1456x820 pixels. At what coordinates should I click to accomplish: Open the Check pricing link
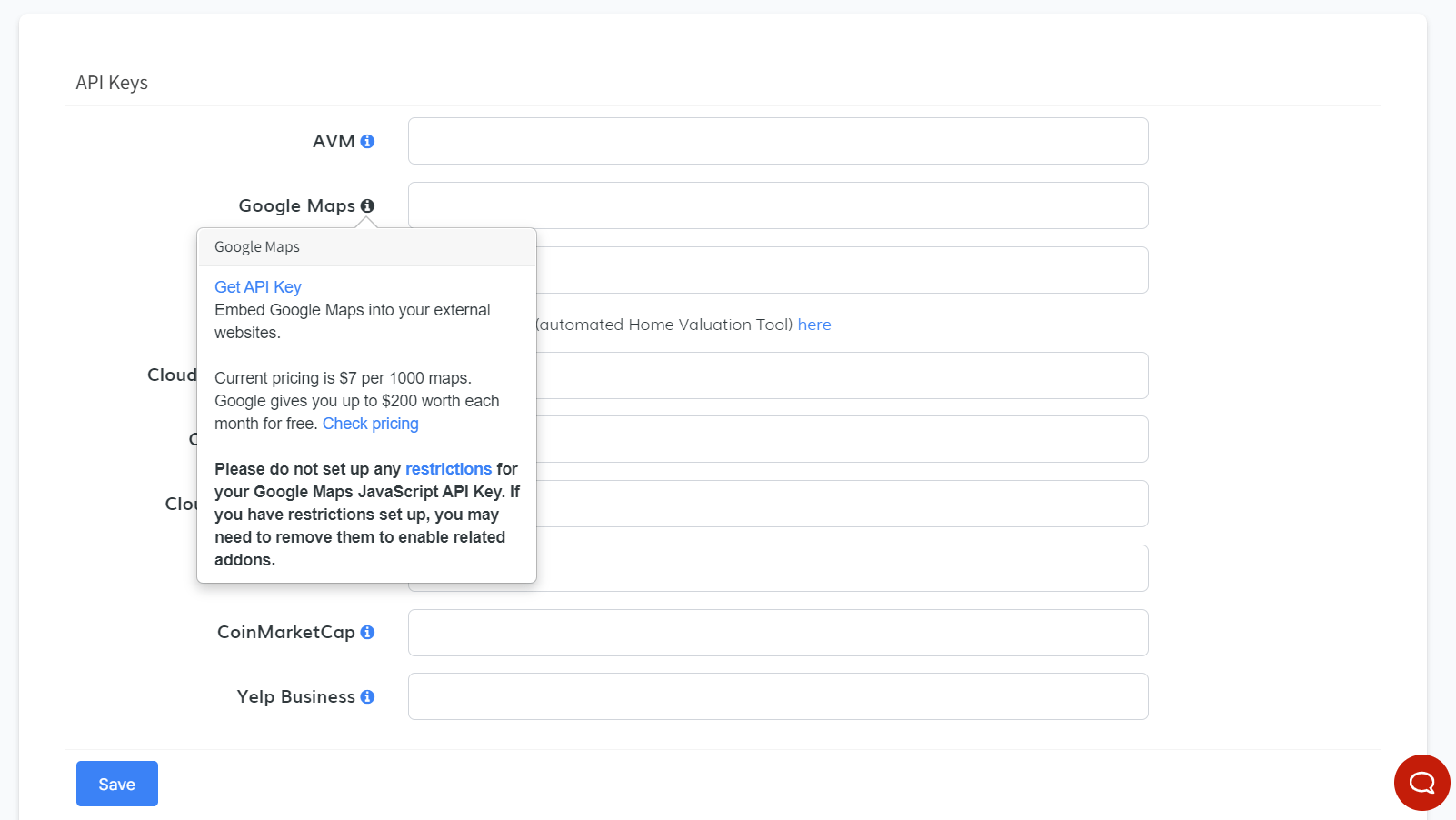pyautogui.click(x=371, y=424)
